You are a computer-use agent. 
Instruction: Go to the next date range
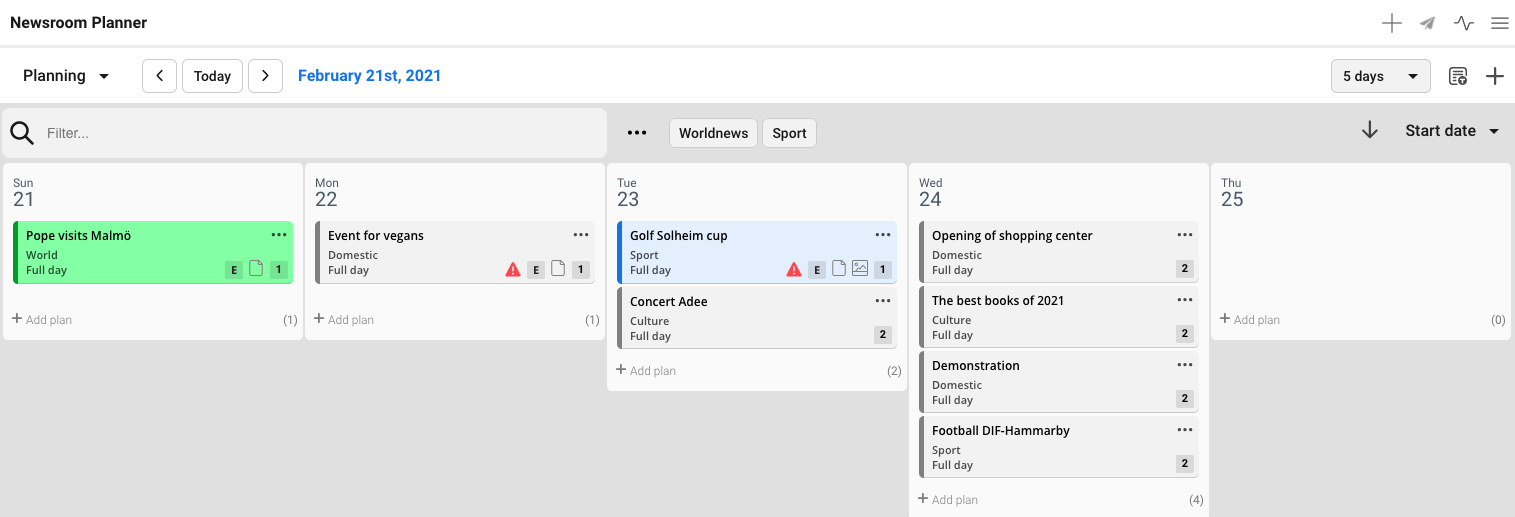click(x=265, y=76)
